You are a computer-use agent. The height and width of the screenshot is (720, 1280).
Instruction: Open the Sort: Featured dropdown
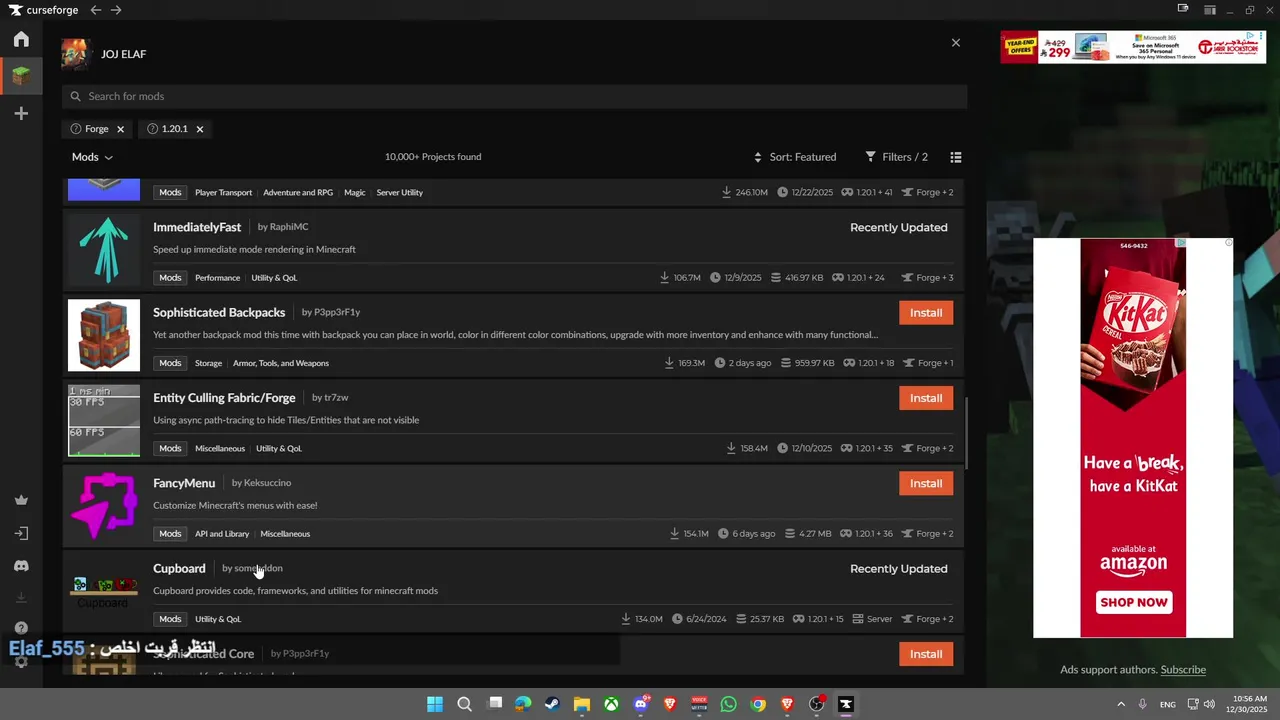795,157
